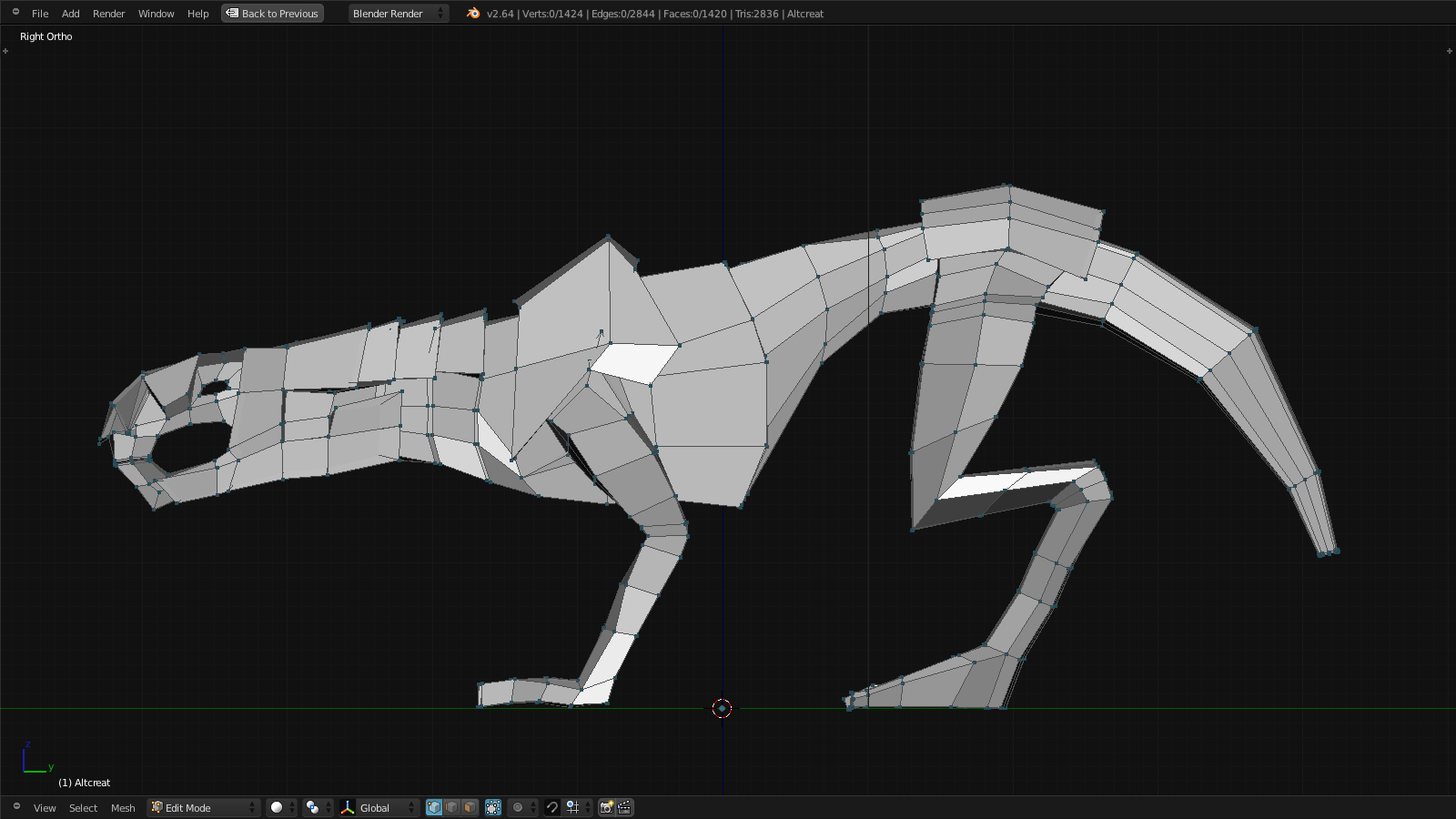Image resolution: width=1456 pixels, height=819 pixels.
Task: Collapse the top header menus button
Action: [x=15, y=13]
